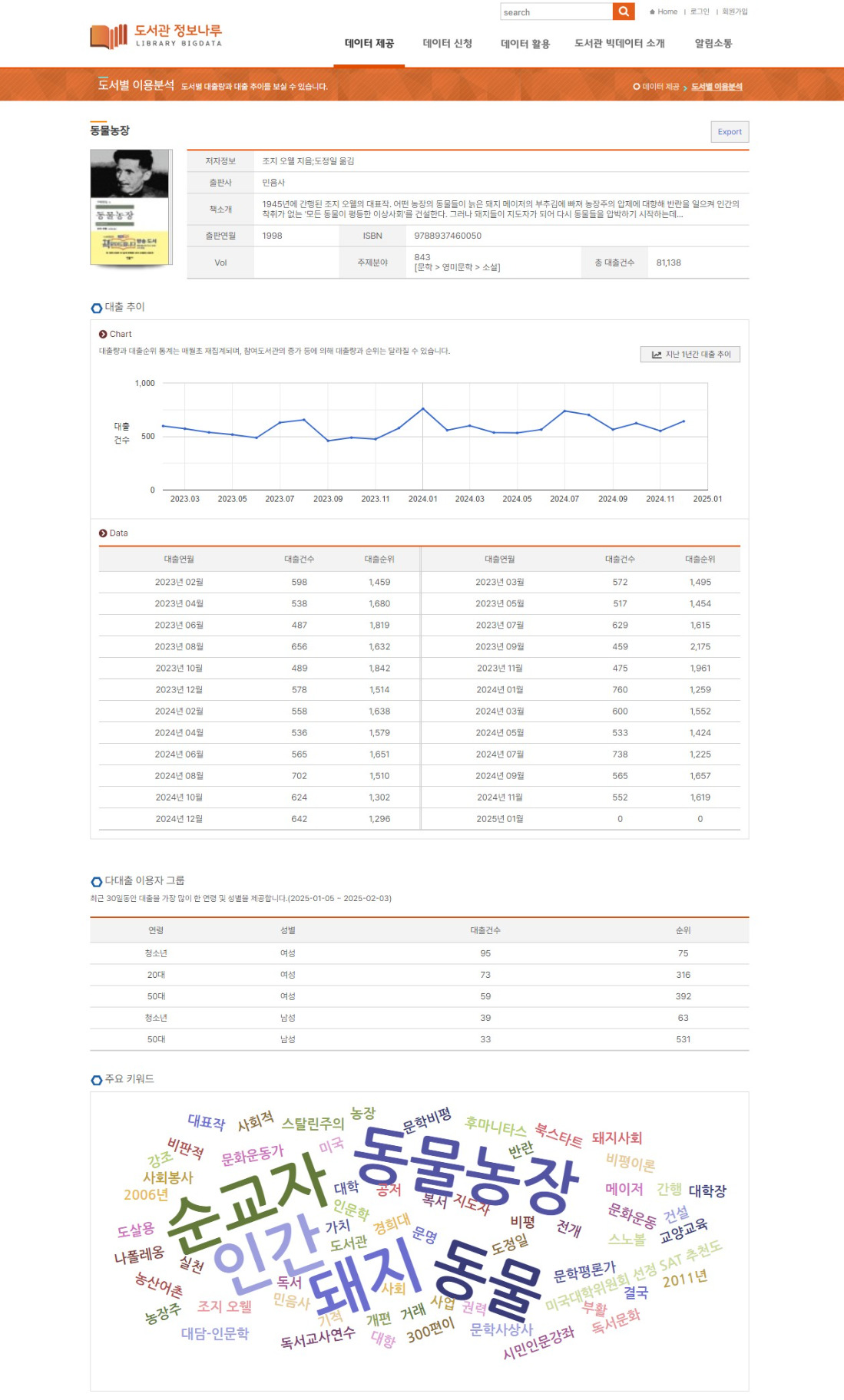Click the orange search magnifier icon
The height and width of the screenshot is (1400, 844).
tap(624, 12)
